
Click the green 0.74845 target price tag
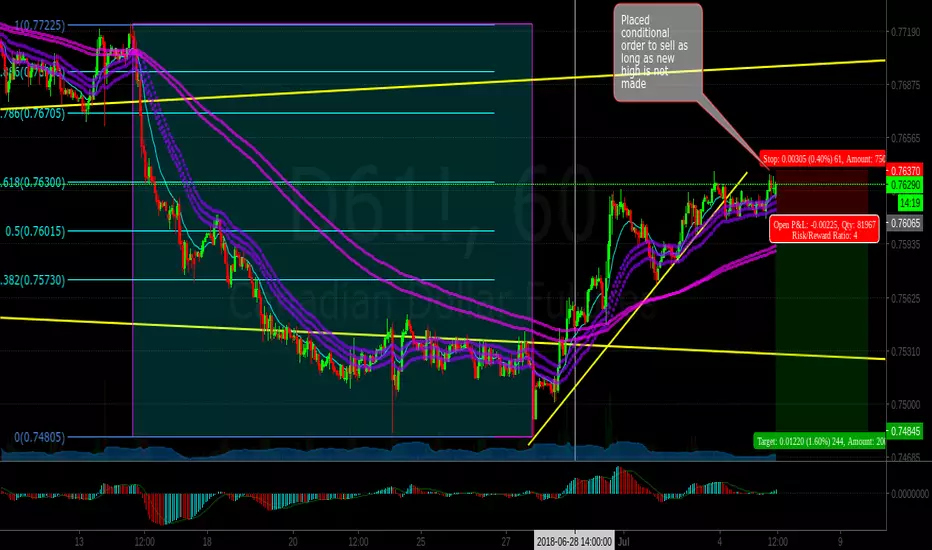tap(905, 431)
